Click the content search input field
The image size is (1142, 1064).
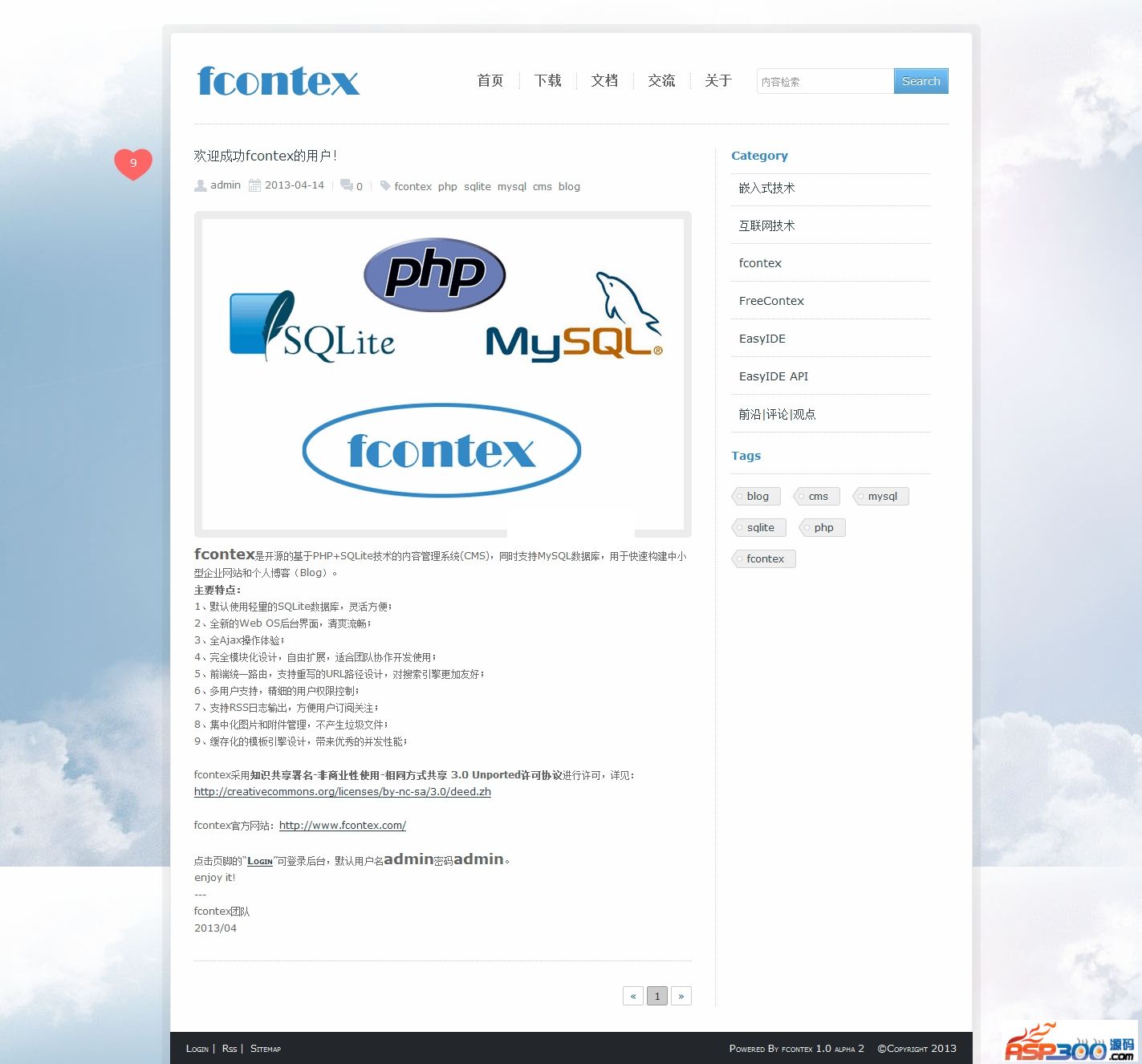click(x=825, y=81)
